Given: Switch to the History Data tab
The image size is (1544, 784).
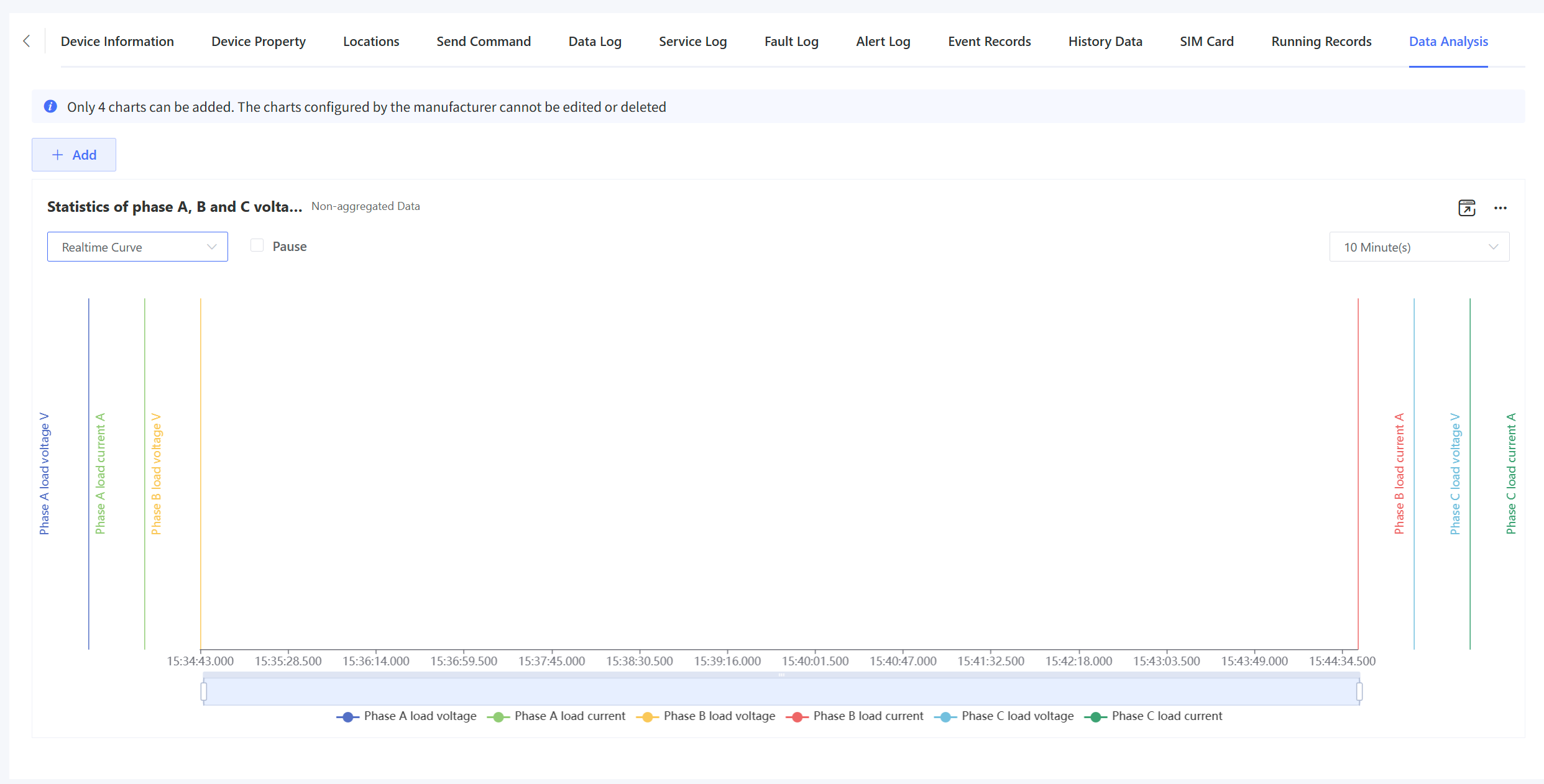Looking at the screenshot, I should coord(1105,42).
